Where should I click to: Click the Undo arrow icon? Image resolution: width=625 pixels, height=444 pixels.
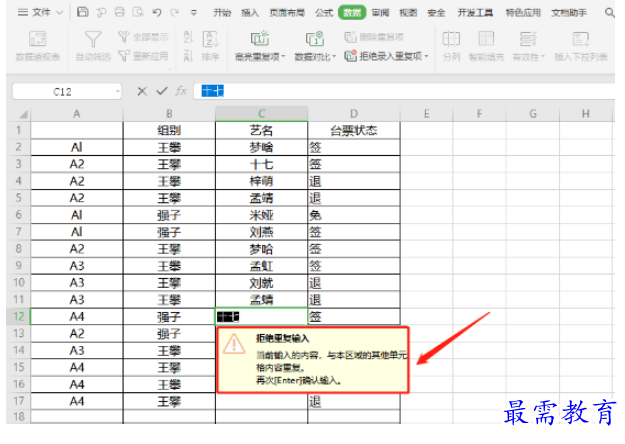click(157, 12)
